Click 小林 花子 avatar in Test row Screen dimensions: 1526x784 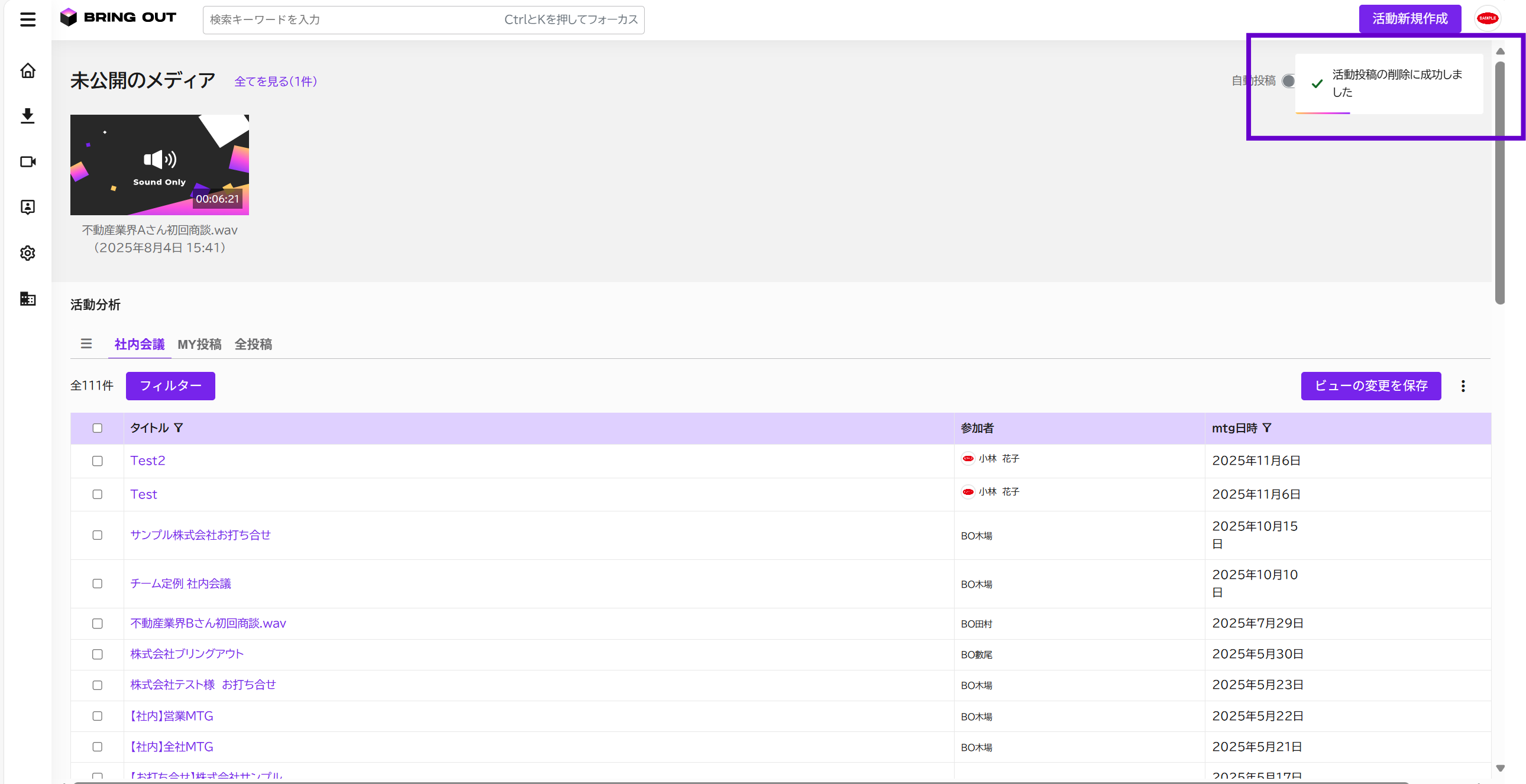(968, 492)
